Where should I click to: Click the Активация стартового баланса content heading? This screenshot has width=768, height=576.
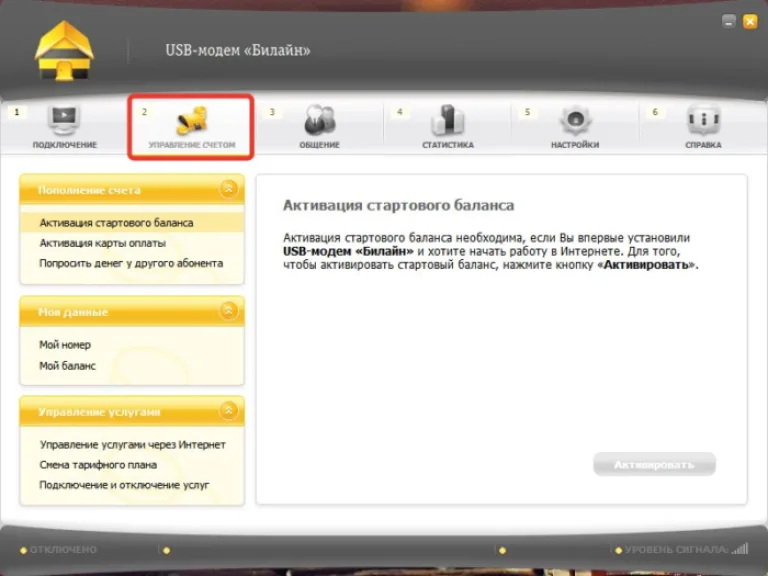399,205
